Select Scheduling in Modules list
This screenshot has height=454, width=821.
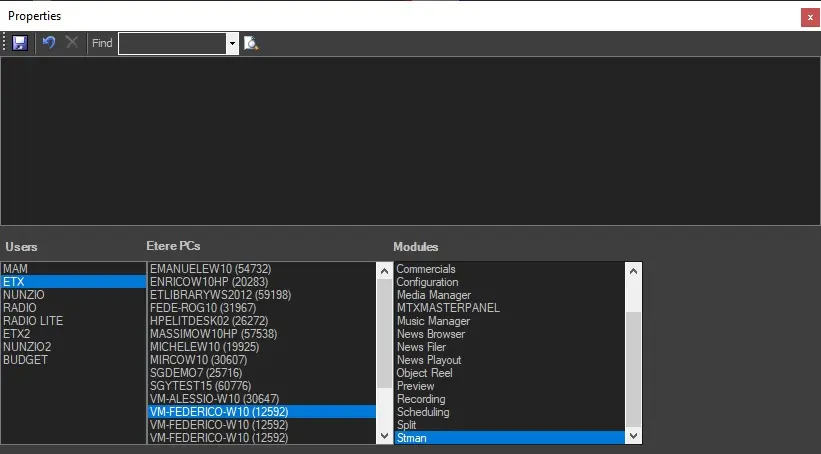(x=423, y=412)
